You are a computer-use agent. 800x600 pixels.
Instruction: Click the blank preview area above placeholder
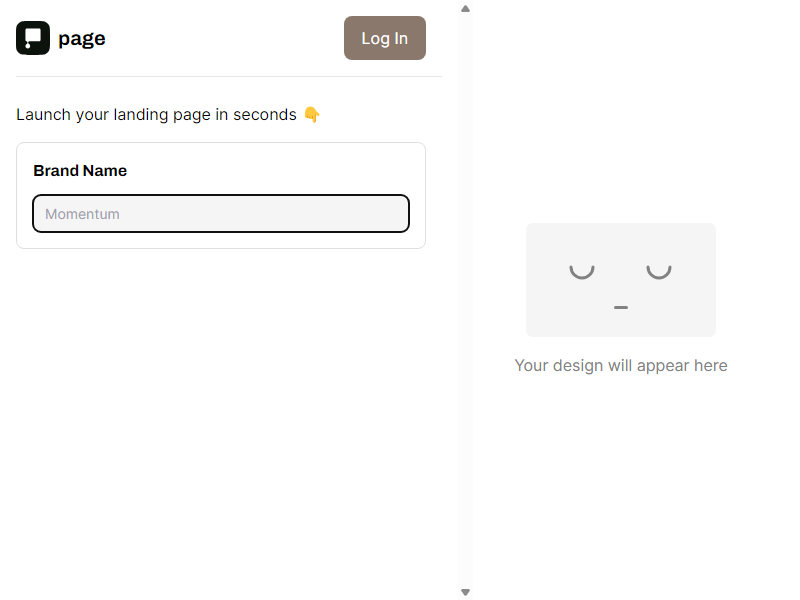pos(621,112)
